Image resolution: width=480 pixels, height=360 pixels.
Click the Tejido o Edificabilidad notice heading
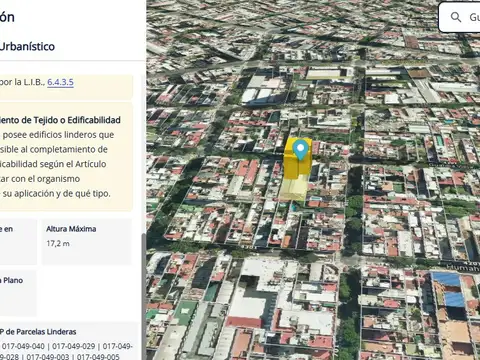click(x=60, y=120)
